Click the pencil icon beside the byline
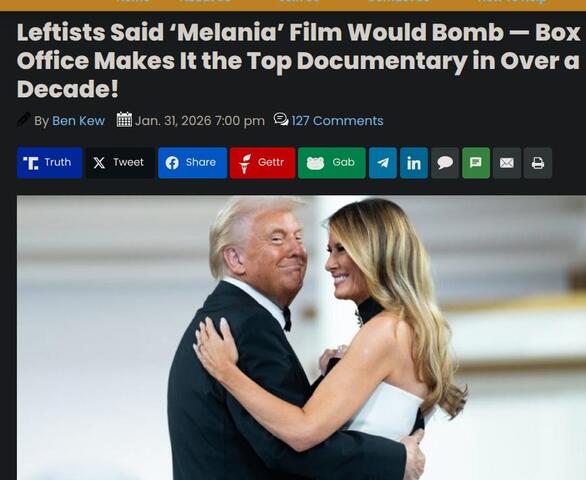 point(24,120)
